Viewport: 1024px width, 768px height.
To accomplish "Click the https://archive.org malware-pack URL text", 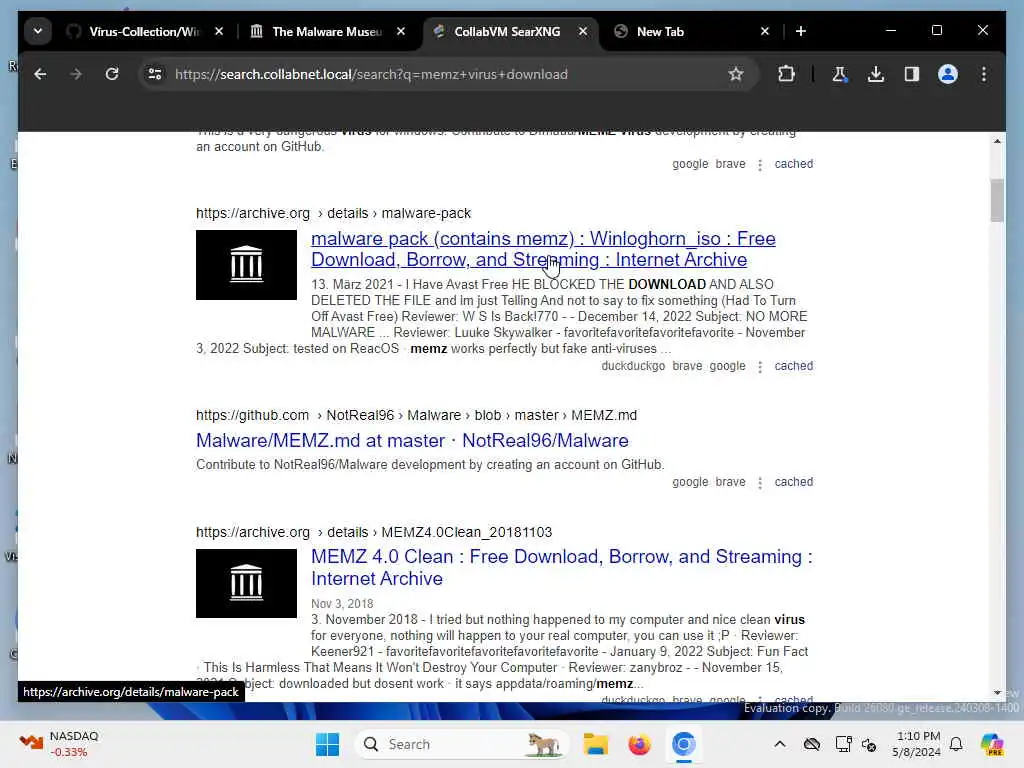I will 333,214.
